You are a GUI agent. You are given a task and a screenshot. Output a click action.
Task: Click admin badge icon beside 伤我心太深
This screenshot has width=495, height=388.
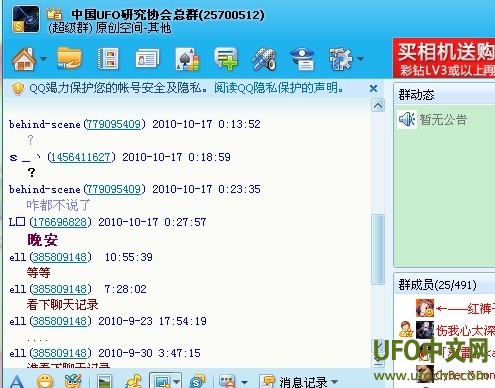pyautogui.click(x=406, y=329)
